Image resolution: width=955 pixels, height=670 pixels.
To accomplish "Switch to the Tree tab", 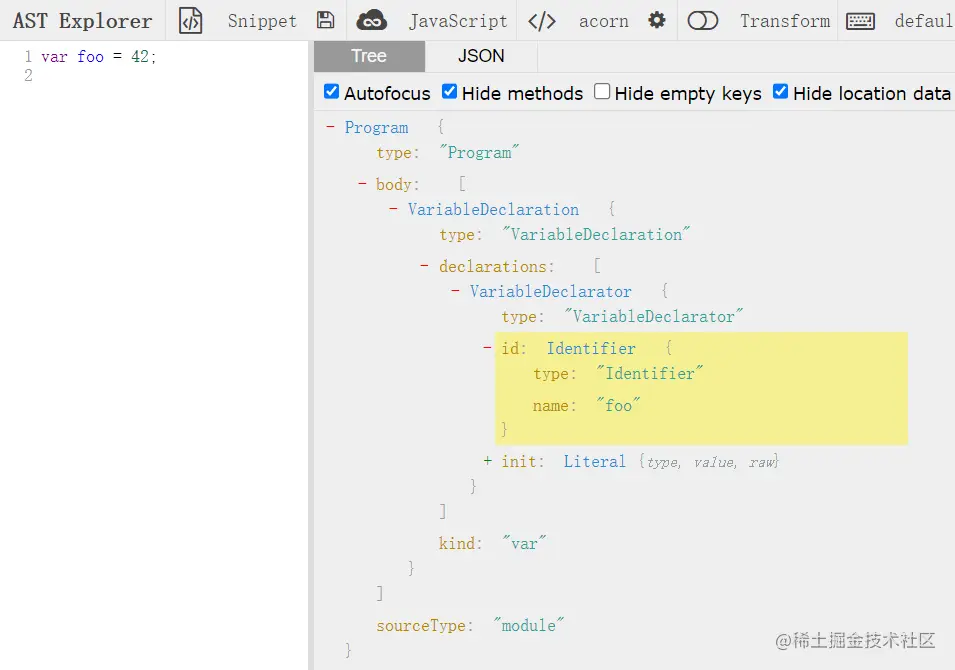I will pos(369,56).
